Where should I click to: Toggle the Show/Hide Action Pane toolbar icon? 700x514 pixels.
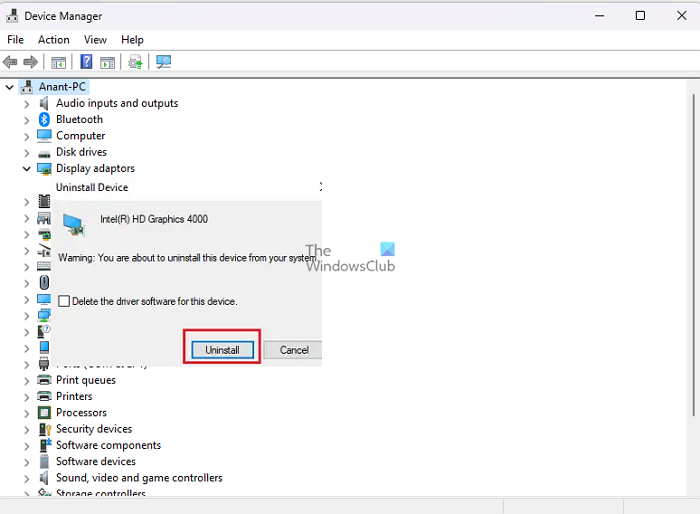point(107,62)
